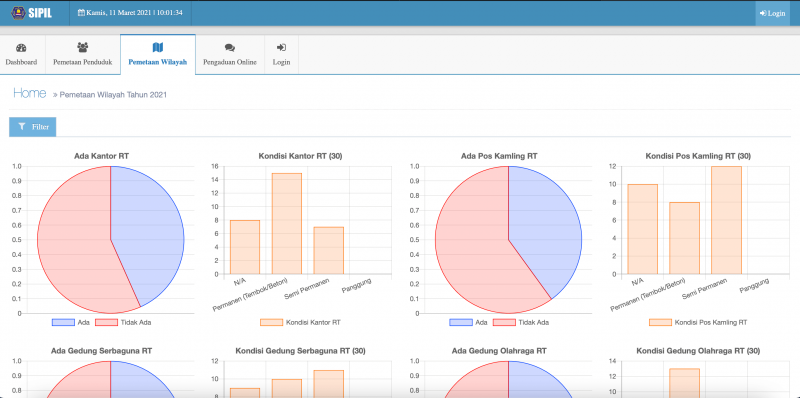Click the Ada Gedung Serbaguna RT title
This screenshot has width=800, height=398.
tap(102, 351)
